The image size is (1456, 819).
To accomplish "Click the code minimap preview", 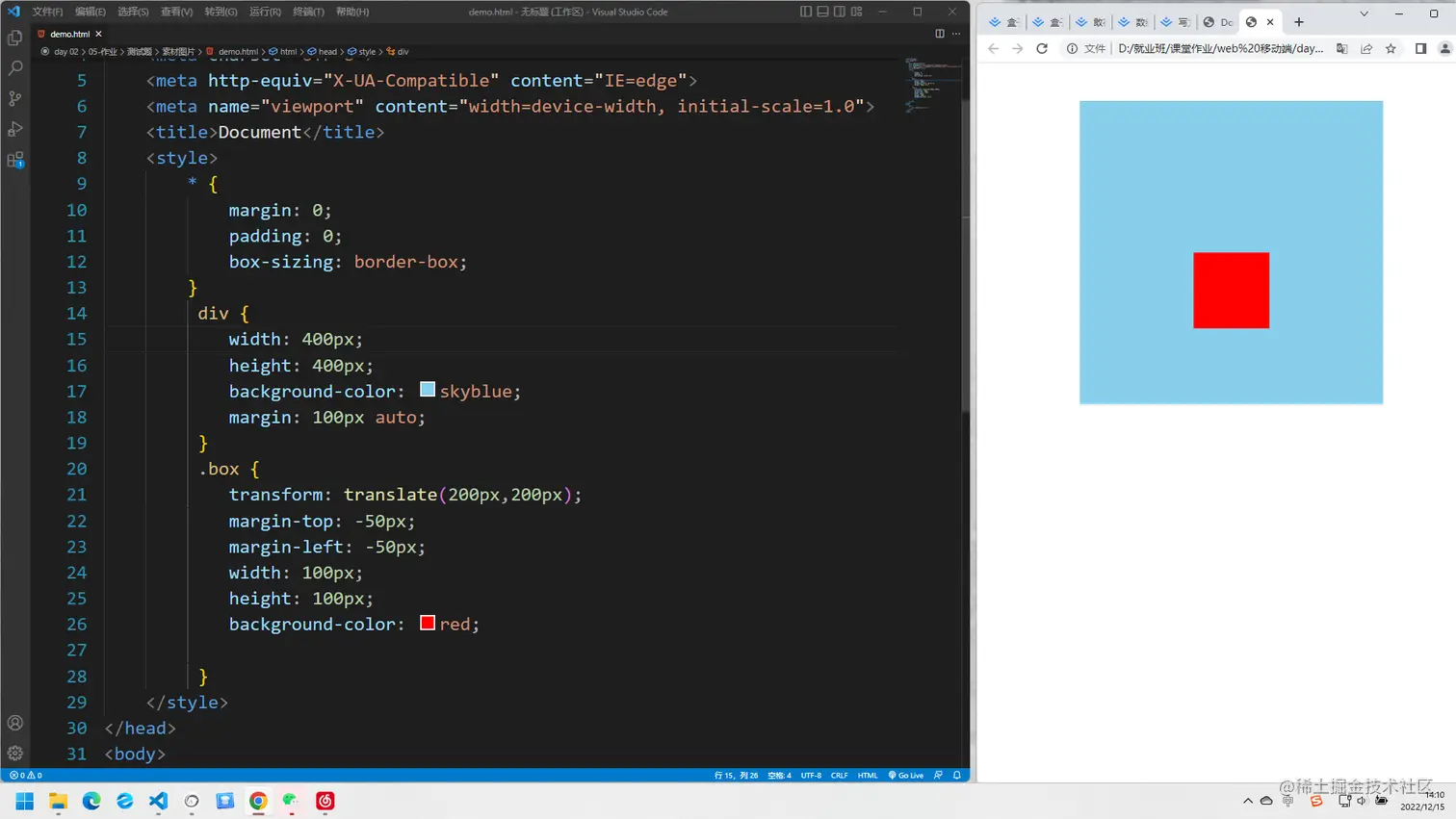I will 931,85.
